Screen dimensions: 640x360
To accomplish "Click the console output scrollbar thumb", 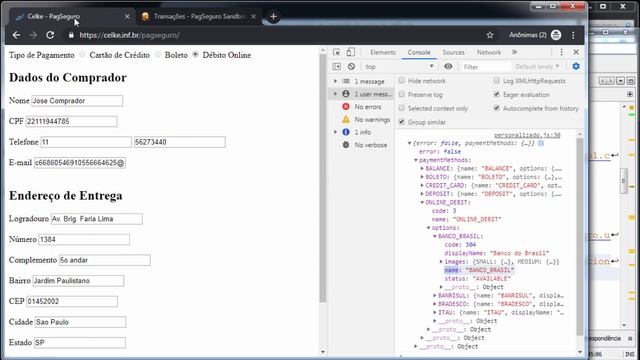I will click(x=580, y=237).
